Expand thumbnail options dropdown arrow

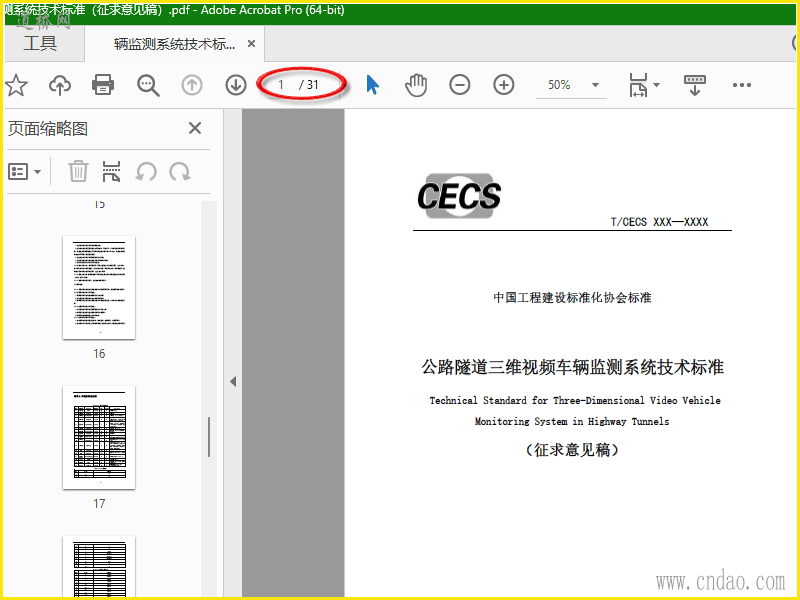(37, 172)
